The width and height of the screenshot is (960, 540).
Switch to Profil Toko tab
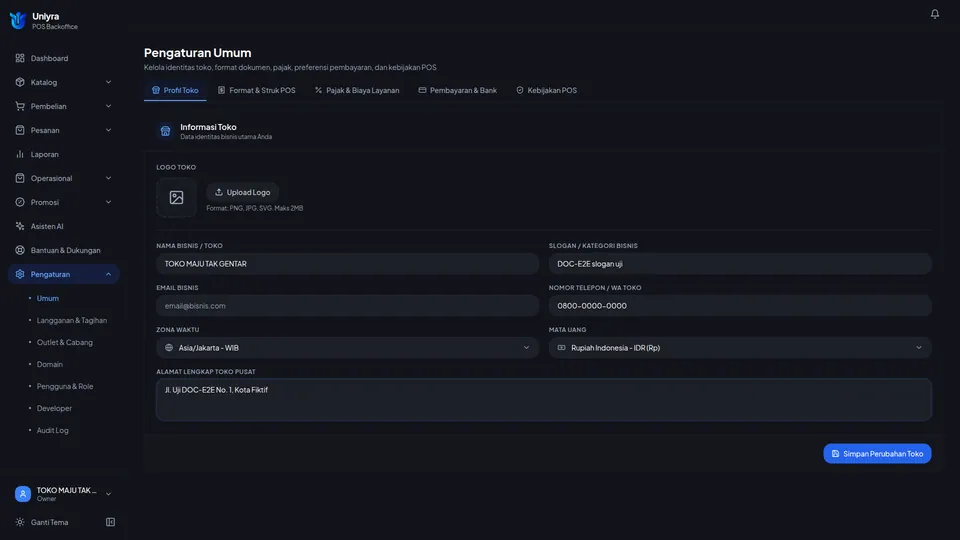point(175,90)
